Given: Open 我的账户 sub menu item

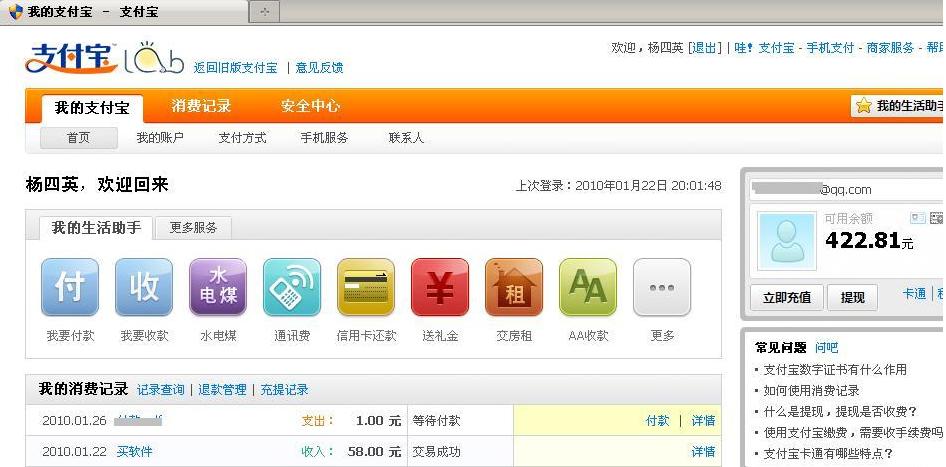Looking at the screenshot, I should point(160,138).
